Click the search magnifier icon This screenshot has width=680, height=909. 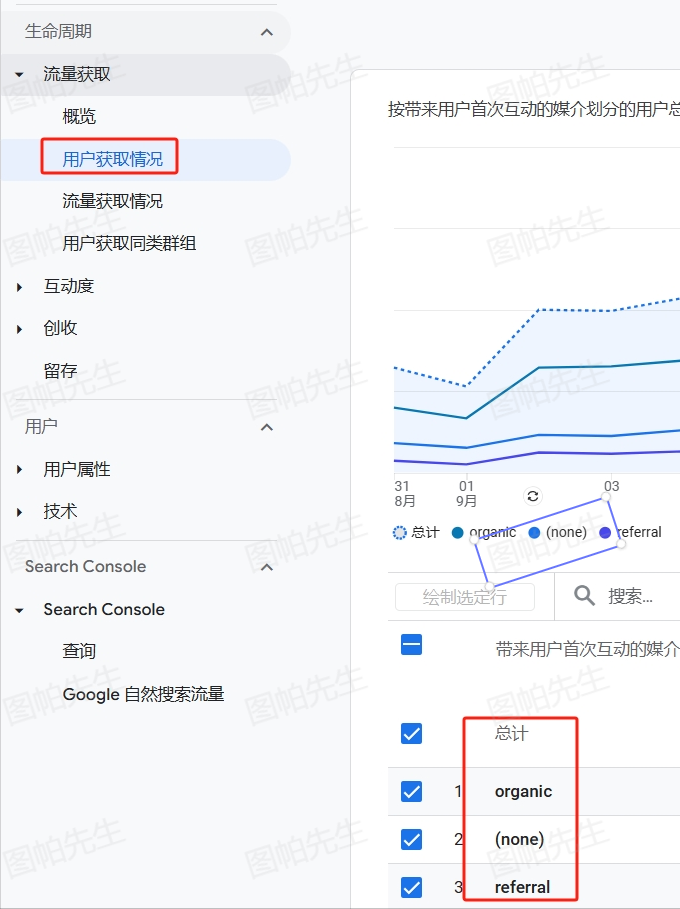584,595
